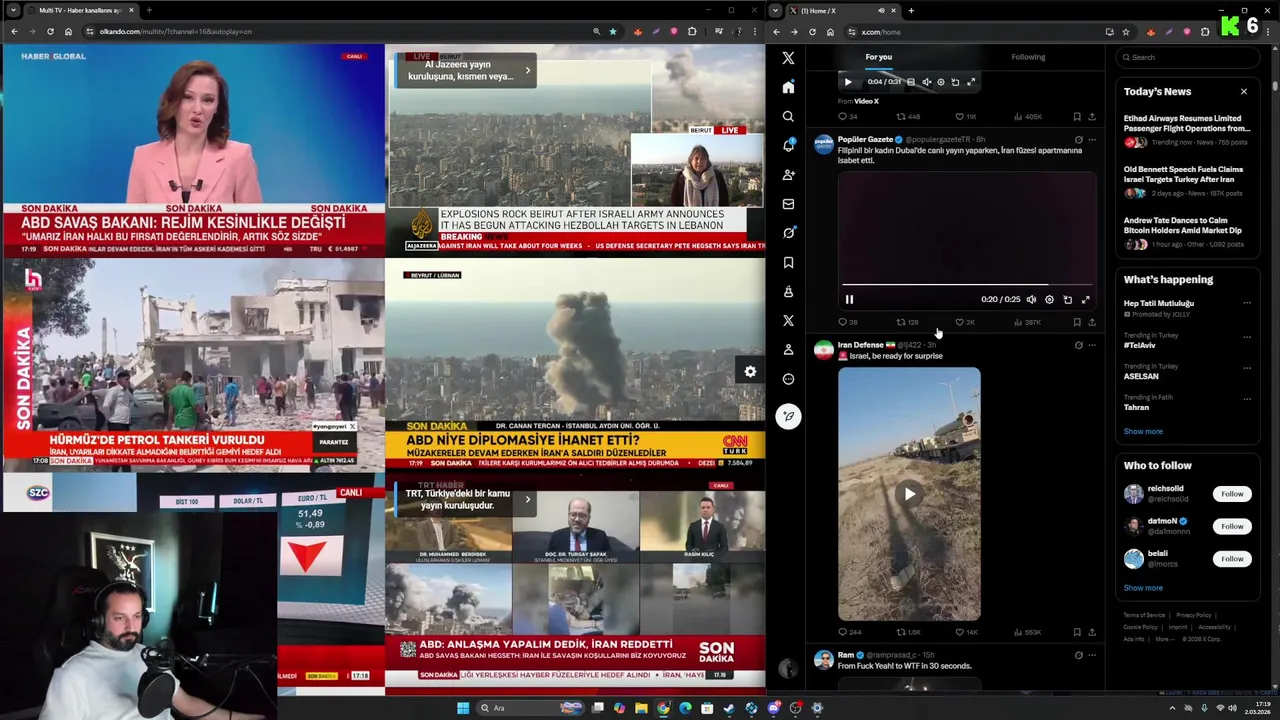Show hidden system tray icons
Screen dimensions: 1280x720
[x=1172, y=708]
